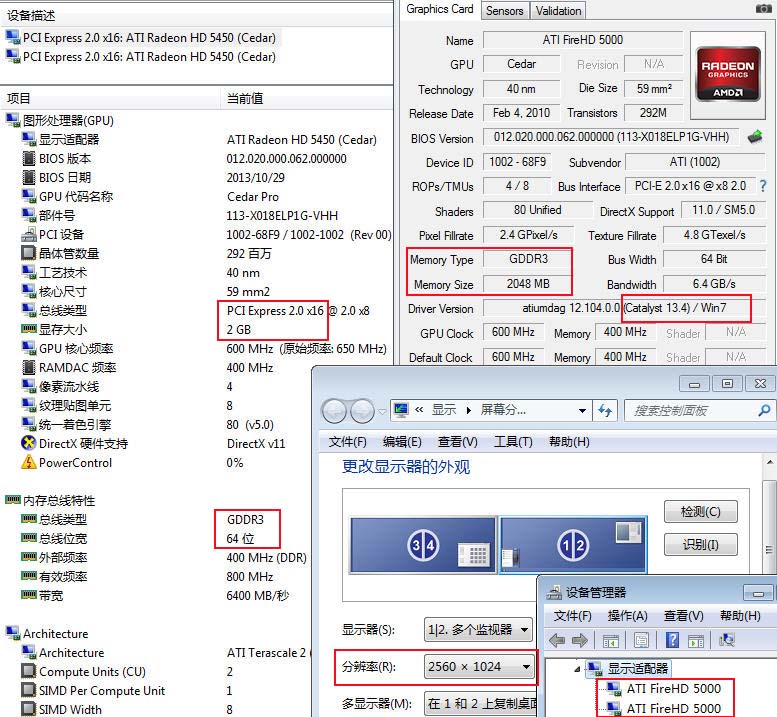Select the Graphics Card tab in GPU-Z

[440, 9]
